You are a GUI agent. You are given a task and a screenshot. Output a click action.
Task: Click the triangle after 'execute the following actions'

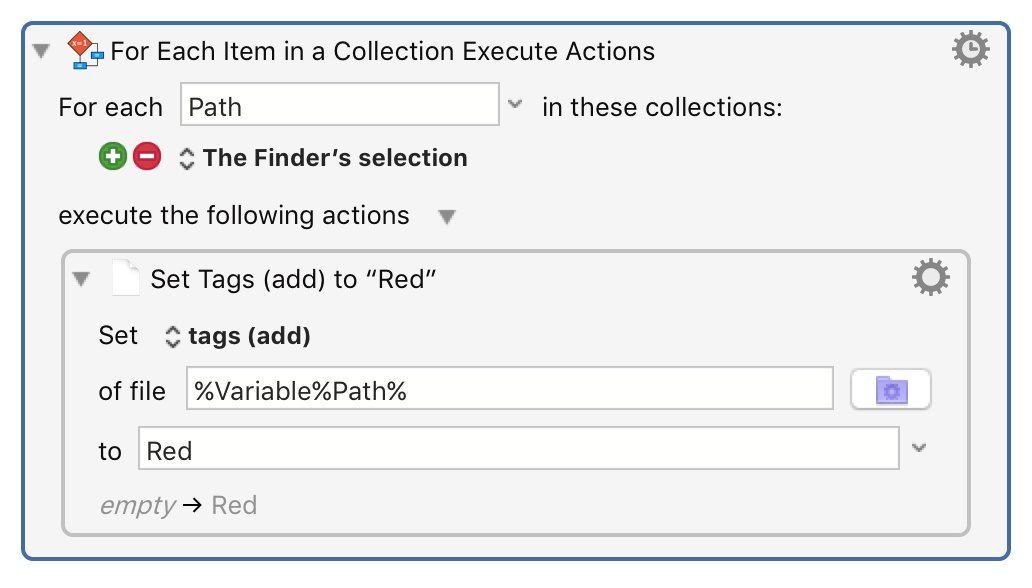coord(447,216)
